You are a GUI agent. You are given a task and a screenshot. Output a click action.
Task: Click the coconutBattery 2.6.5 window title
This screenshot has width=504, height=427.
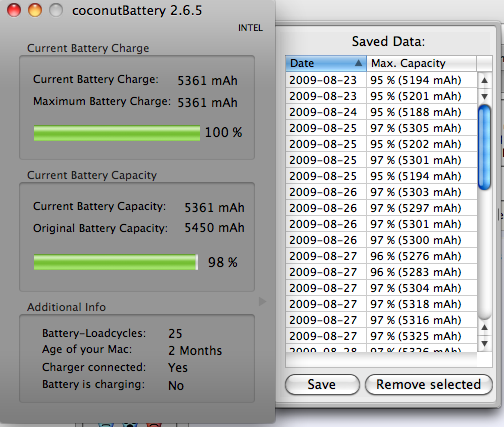pyautogui.click(x=137, y=11)
